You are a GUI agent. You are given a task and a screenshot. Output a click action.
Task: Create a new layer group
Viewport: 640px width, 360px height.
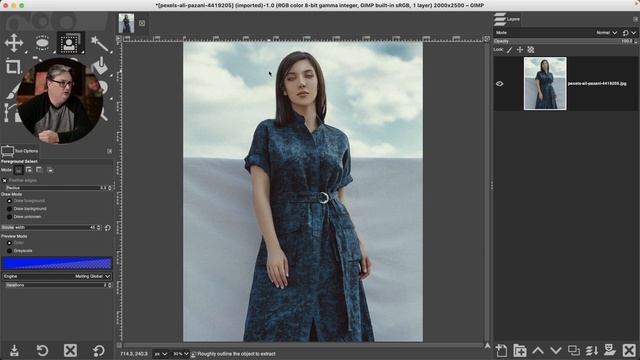click(520, 350)
